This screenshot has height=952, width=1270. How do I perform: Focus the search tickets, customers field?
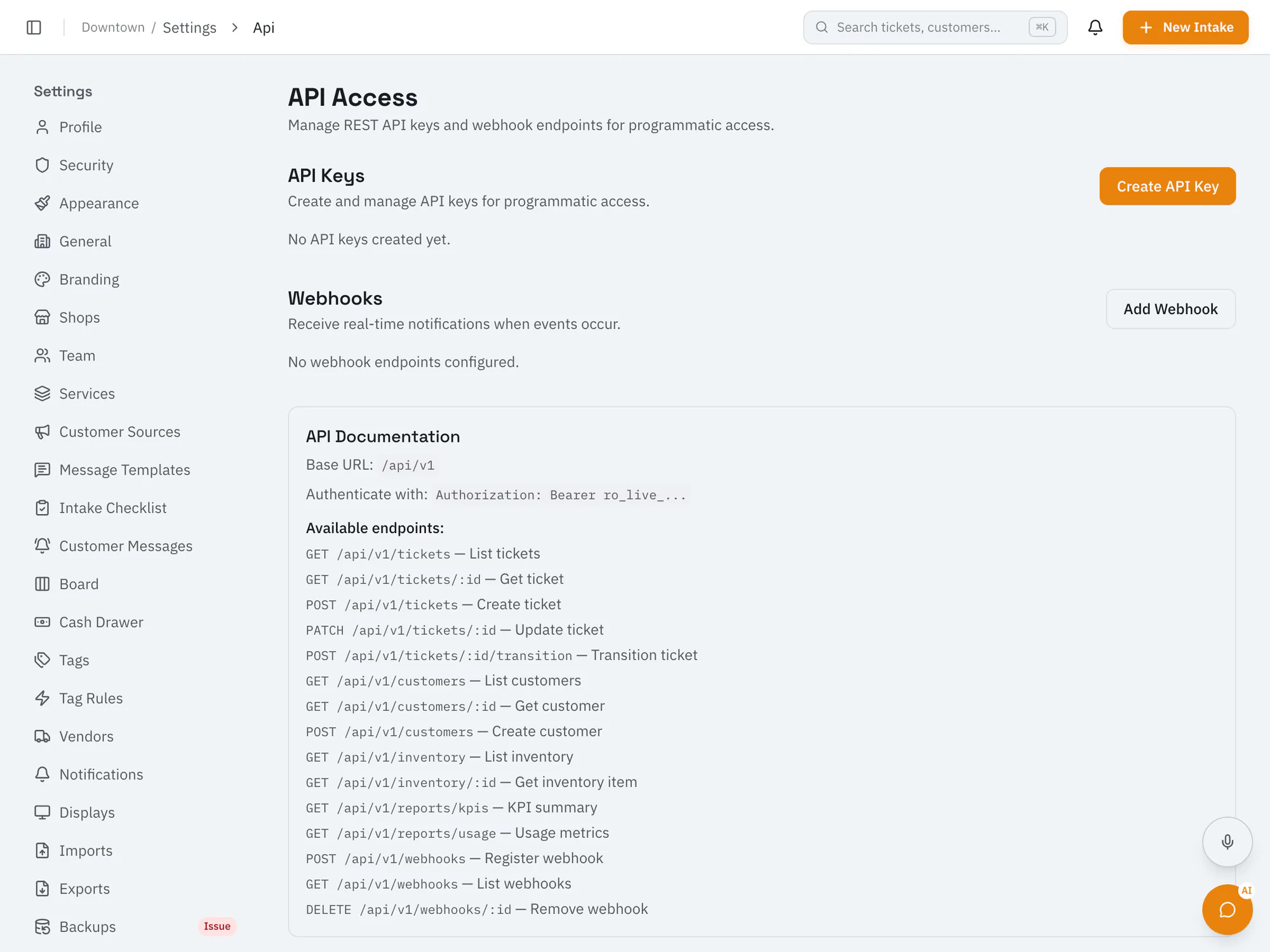(935, 27)
